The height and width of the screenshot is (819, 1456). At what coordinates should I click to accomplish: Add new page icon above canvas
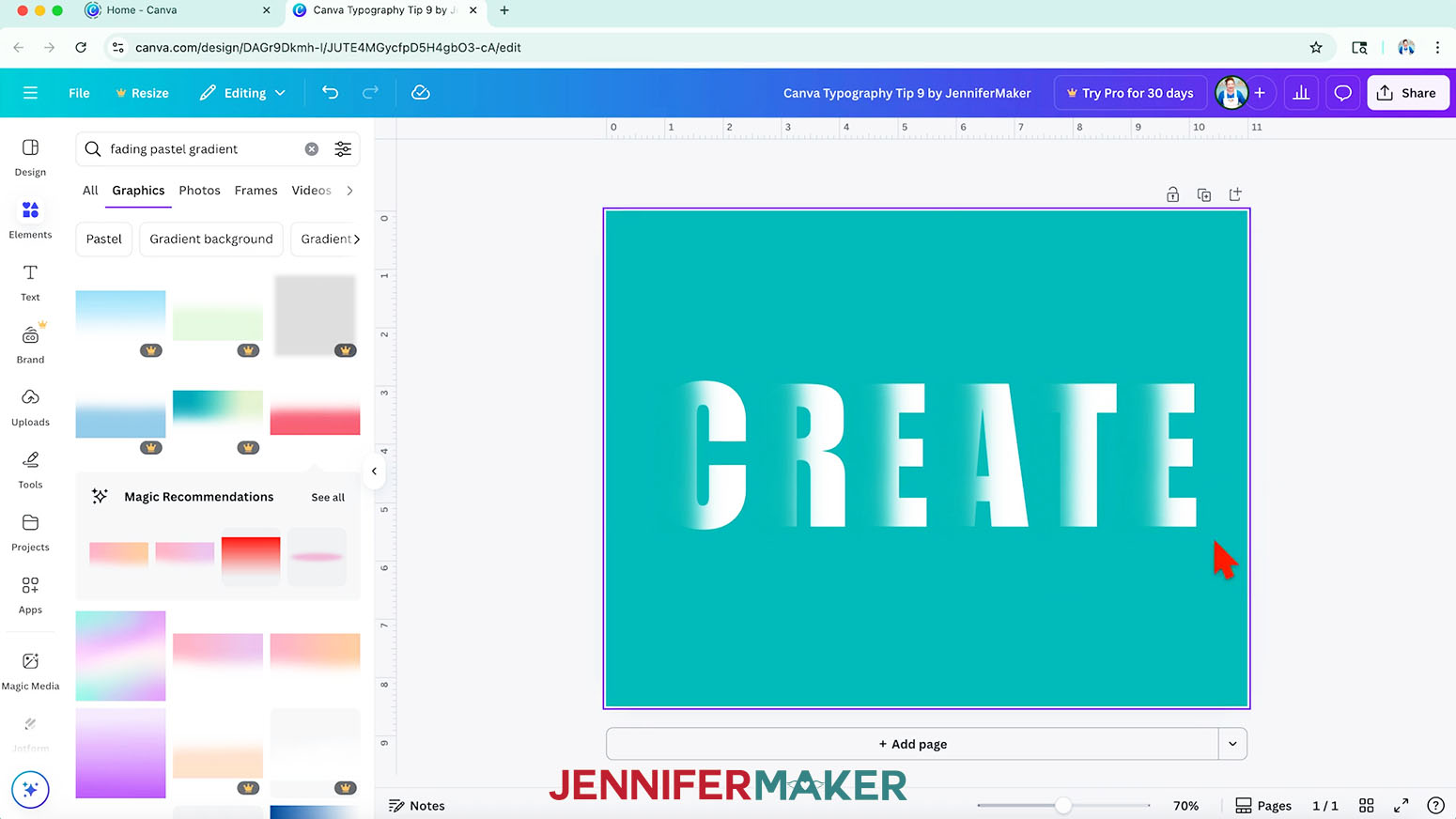1235,194
